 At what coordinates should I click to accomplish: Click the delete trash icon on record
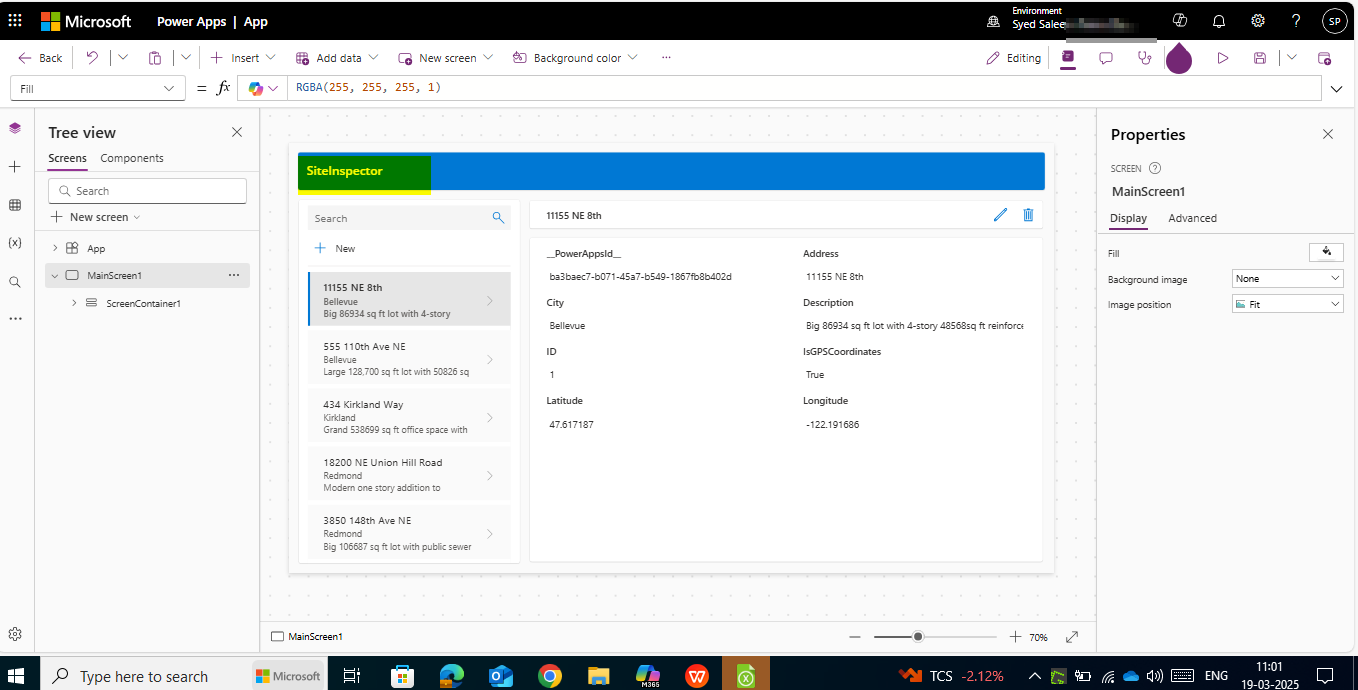(x=1028, y=215)
